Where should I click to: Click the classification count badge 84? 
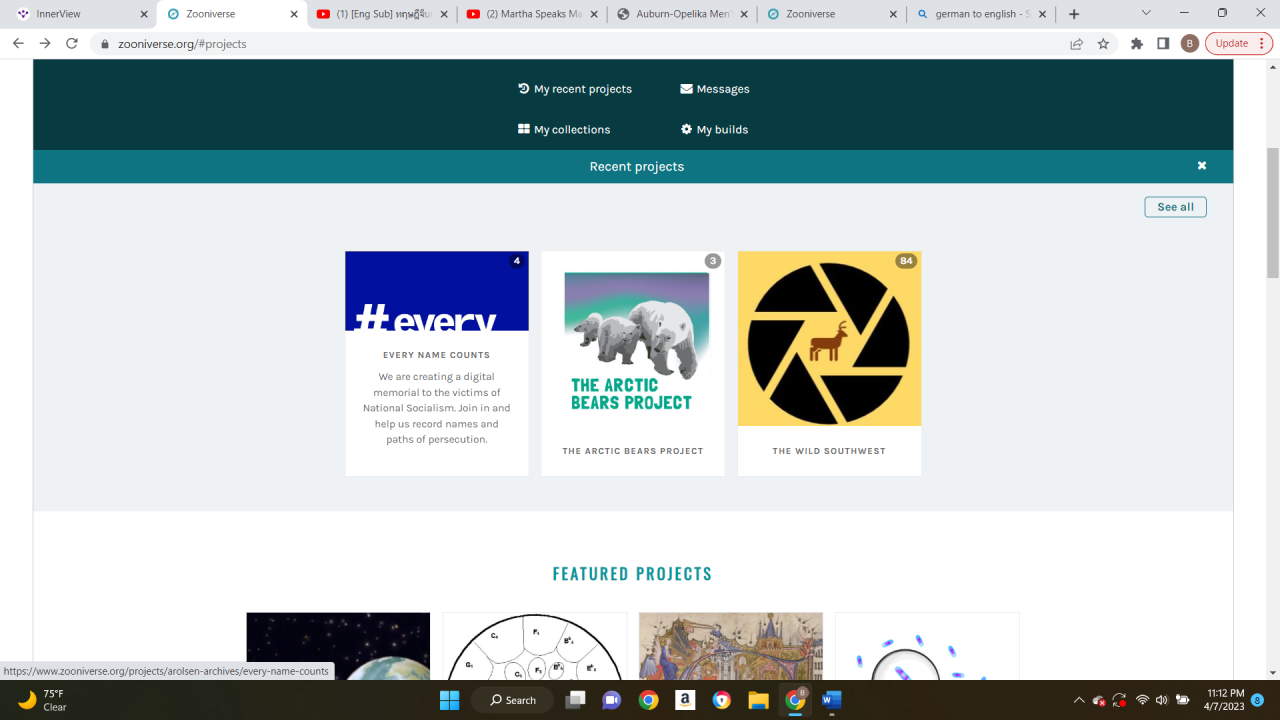point(906,261)
